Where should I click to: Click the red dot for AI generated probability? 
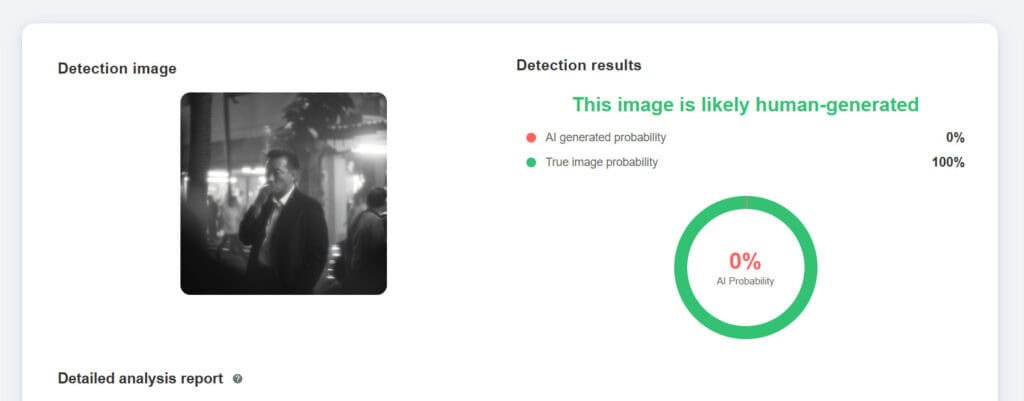coord(531,138)
